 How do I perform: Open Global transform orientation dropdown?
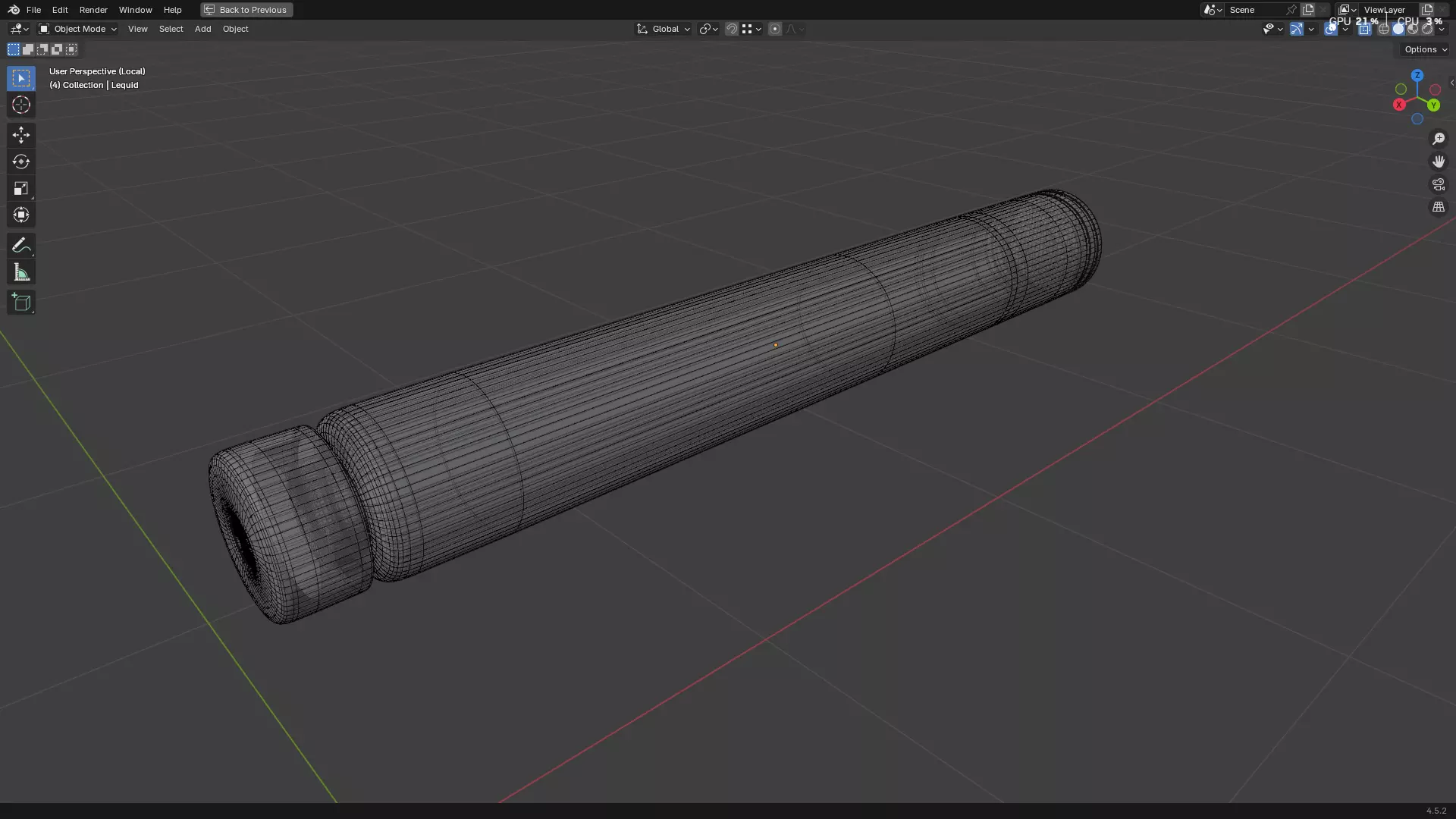coord(664,29)
